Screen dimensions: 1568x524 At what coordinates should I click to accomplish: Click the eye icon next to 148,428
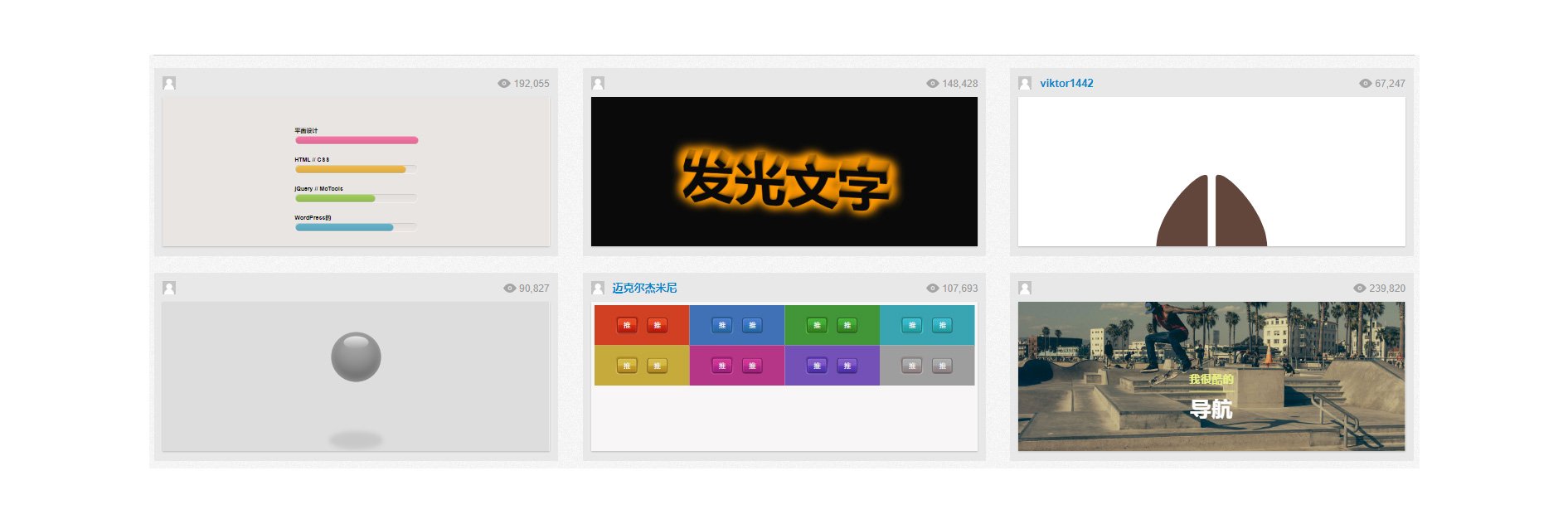[x=932, y=83]
